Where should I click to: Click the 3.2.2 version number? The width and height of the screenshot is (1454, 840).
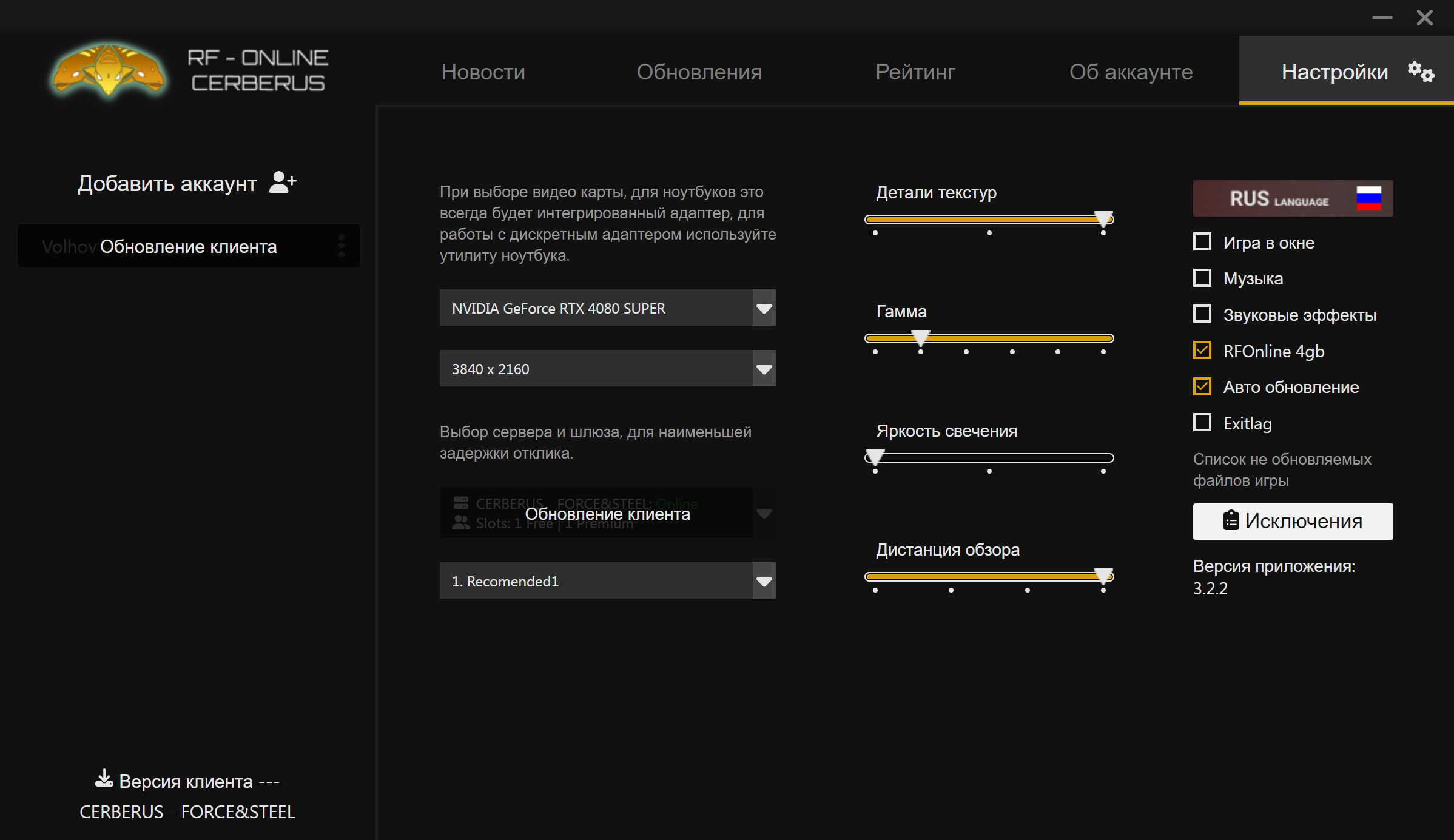[x=1210, y=588]
